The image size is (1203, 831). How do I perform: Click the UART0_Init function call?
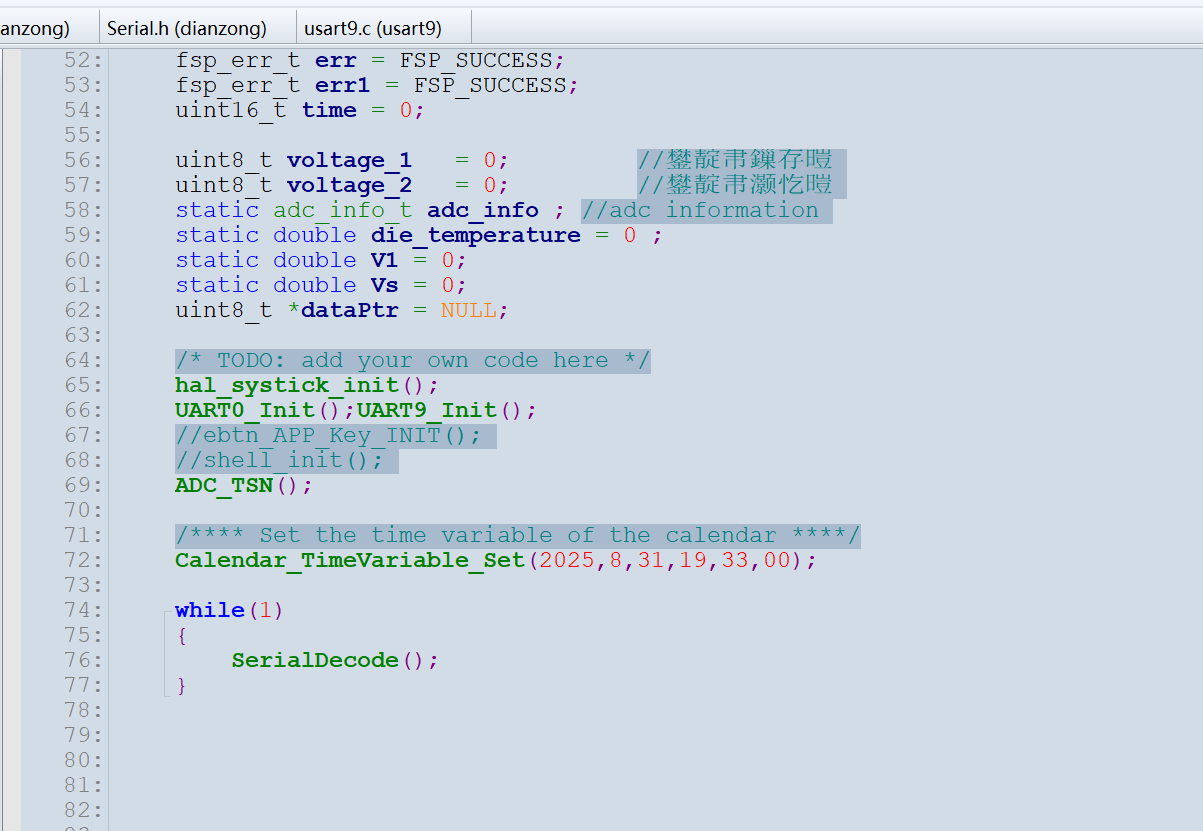[x=244, y=410]
